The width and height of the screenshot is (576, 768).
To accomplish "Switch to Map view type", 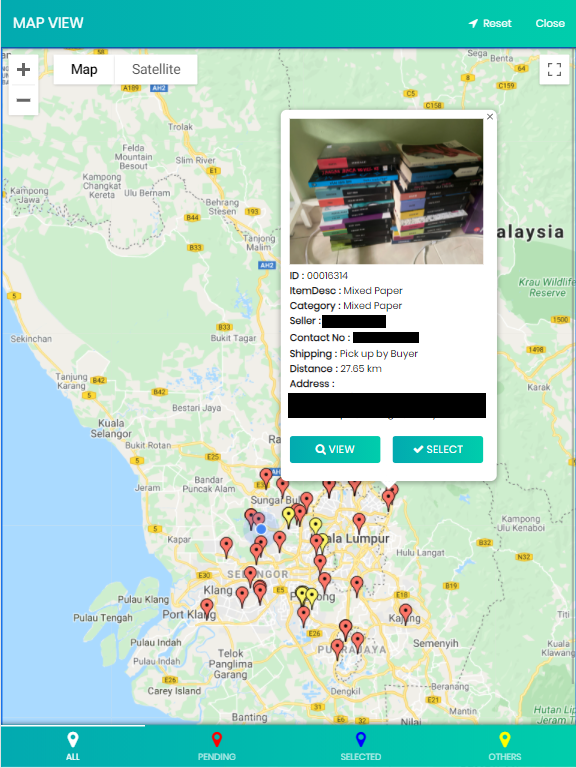I will point(84,70).
